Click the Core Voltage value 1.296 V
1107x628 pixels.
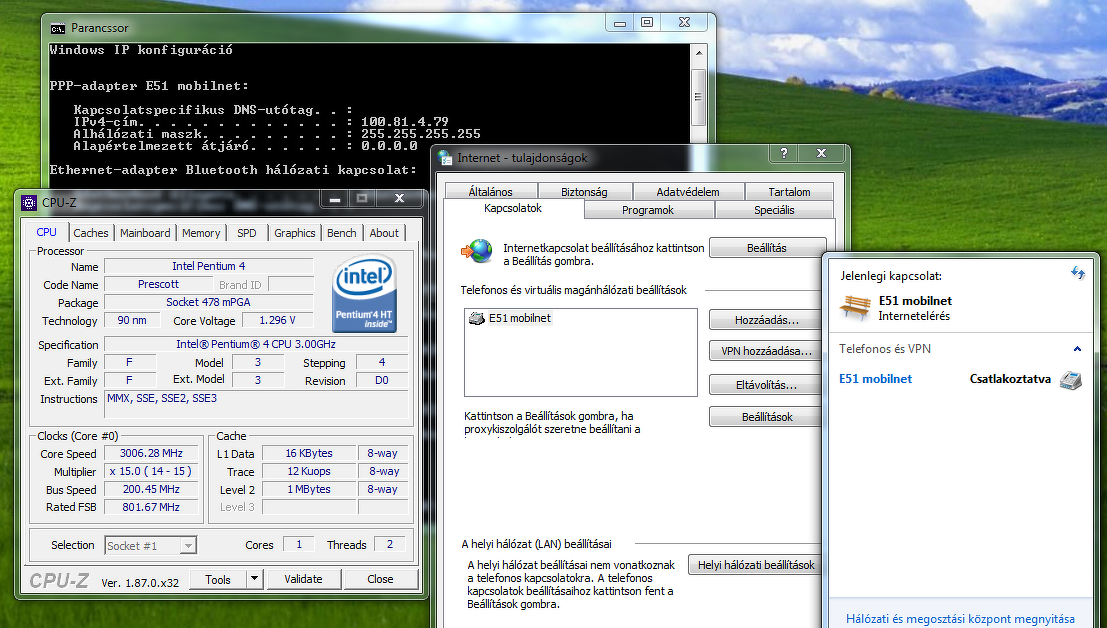coord(277,320)
